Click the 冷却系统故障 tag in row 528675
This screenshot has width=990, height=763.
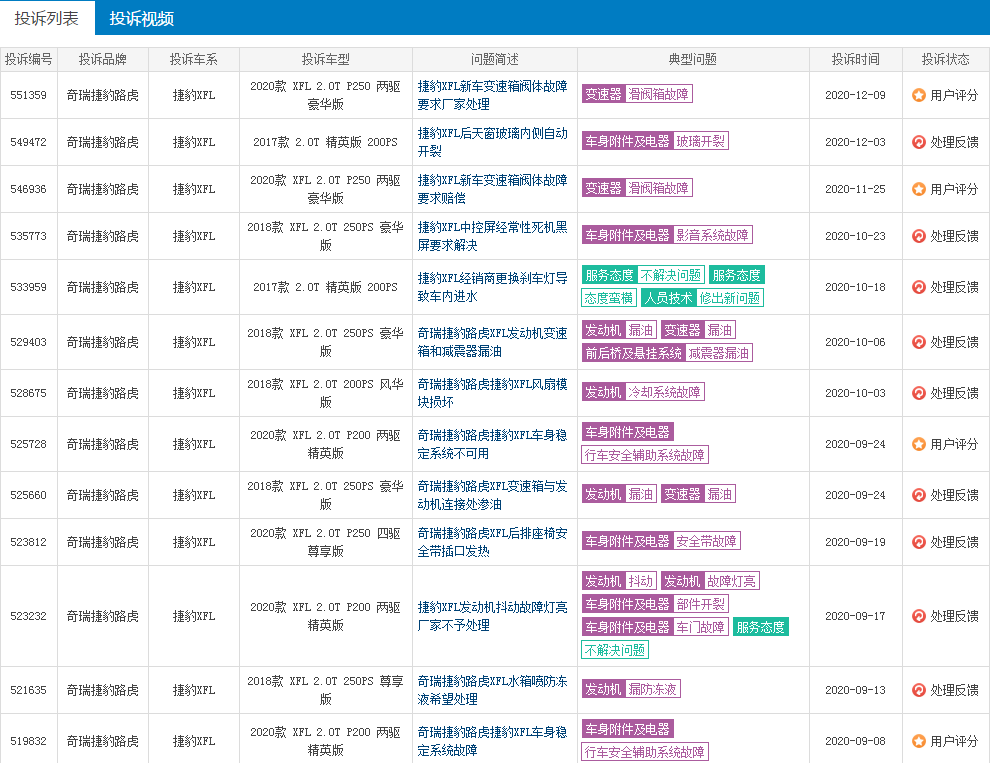tap(665, 392)
